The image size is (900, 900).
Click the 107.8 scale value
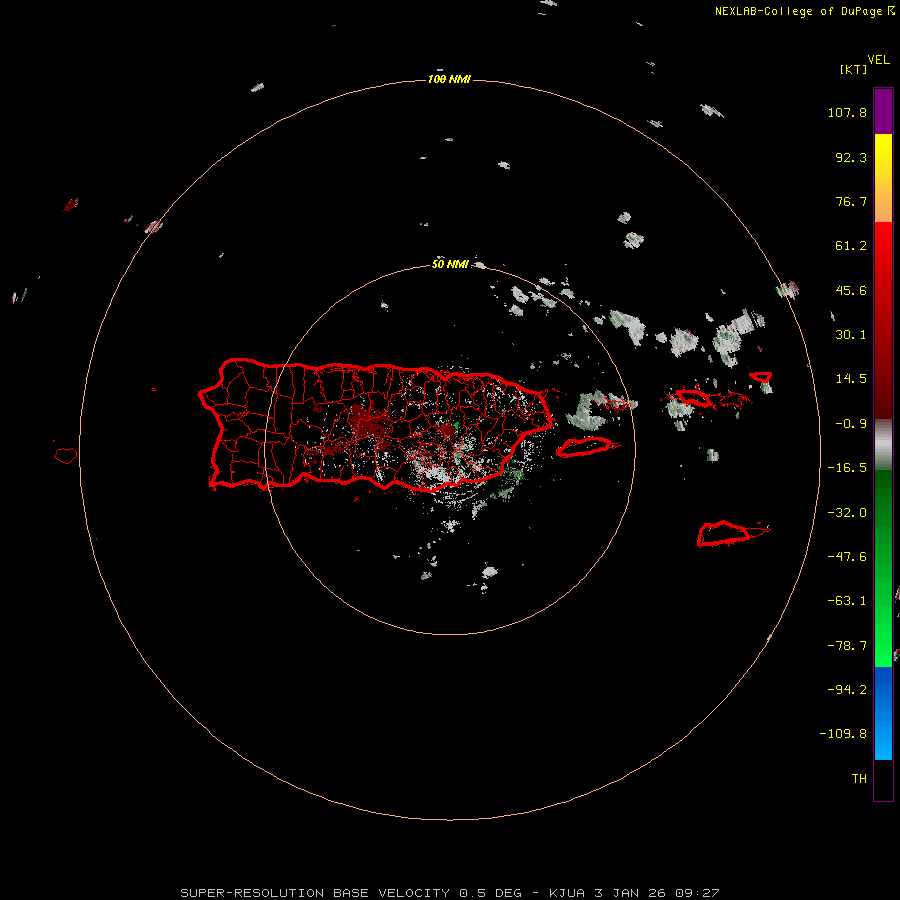pyautogui.click(x=847, y=112)
